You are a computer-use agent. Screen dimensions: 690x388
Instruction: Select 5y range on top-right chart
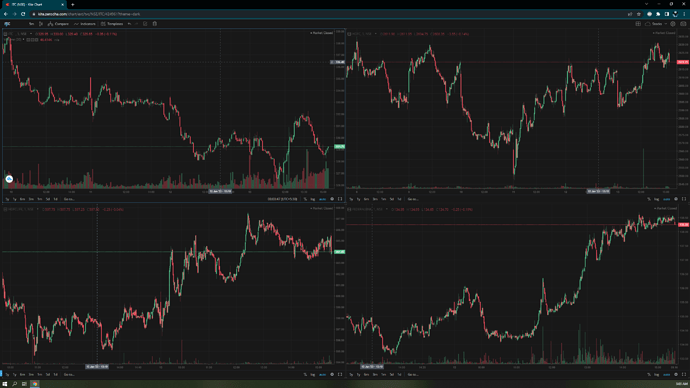(351, 199)
